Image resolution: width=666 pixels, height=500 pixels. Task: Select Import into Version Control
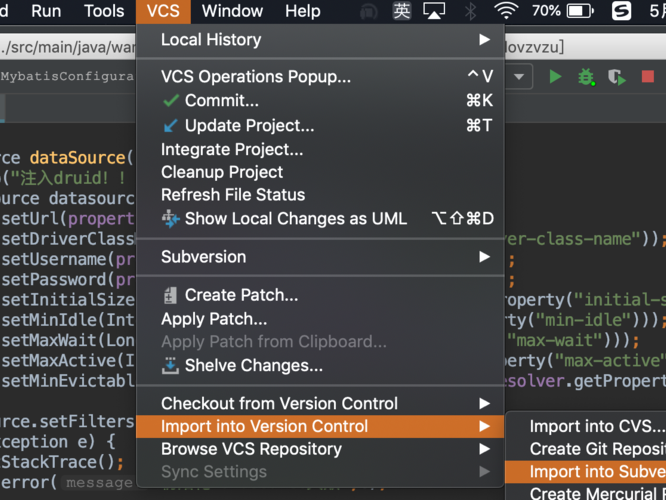click(320, 427)
